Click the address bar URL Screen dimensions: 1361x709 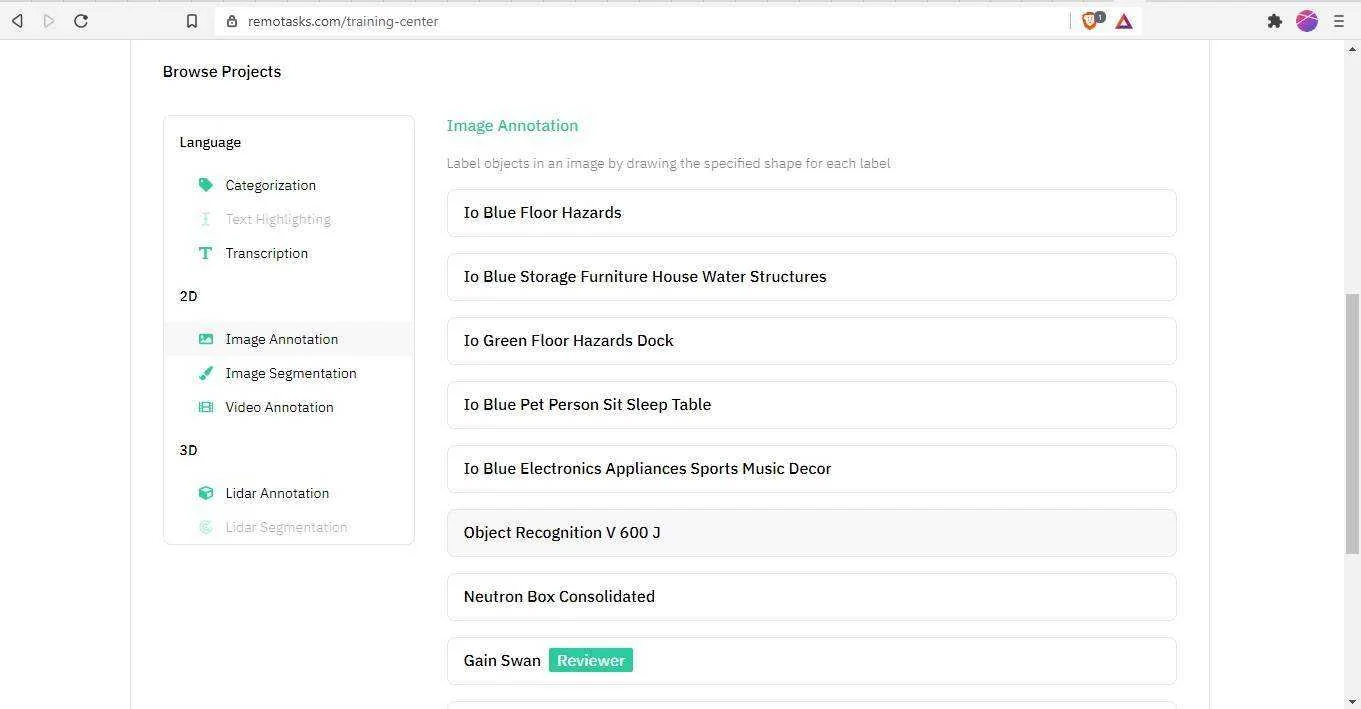[343, 21]
